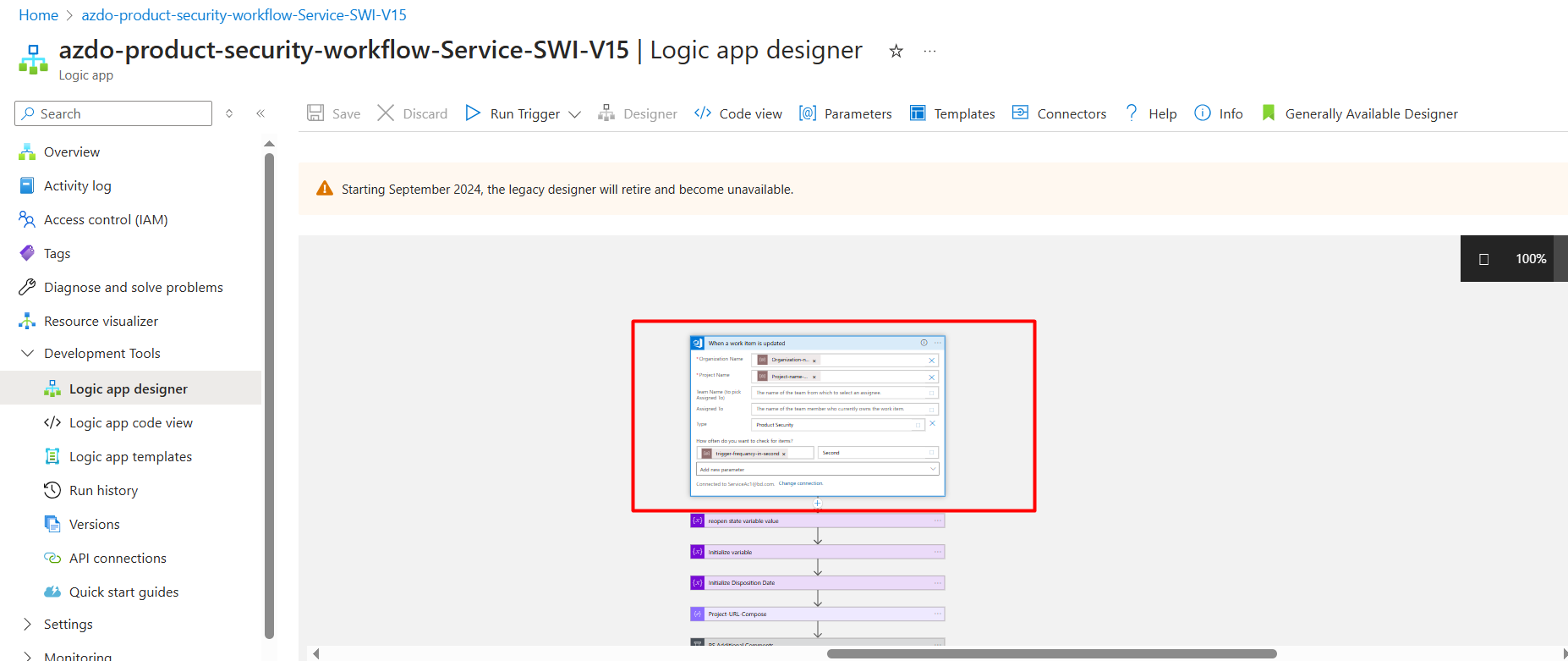Click the Designer icon in toolbar
Viewport: 1568px width, 661px height.
tap(606, 113)
